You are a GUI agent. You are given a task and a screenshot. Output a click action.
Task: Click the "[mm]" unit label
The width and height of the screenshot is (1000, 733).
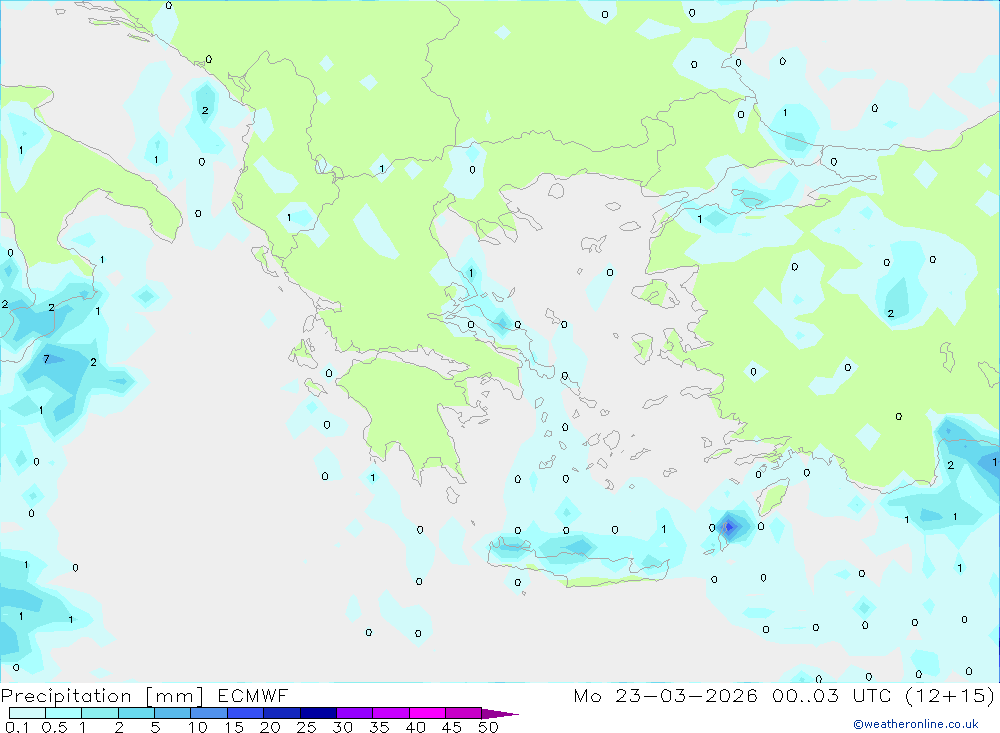pos(175,696)
